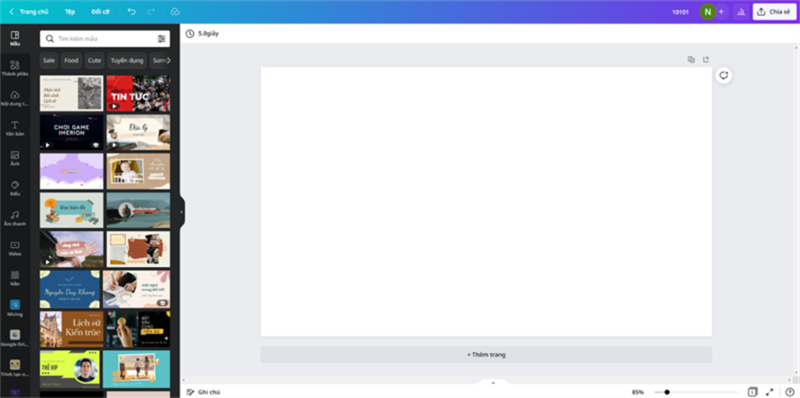Click the 5.0giây timing clock
The width and height of the screenshot is (800, 398).
coord(203,34)
